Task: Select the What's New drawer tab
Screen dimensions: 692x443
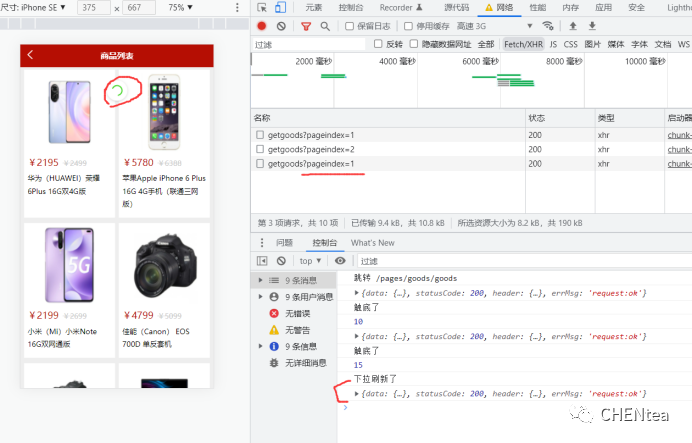Action: (x=372, y=243)
